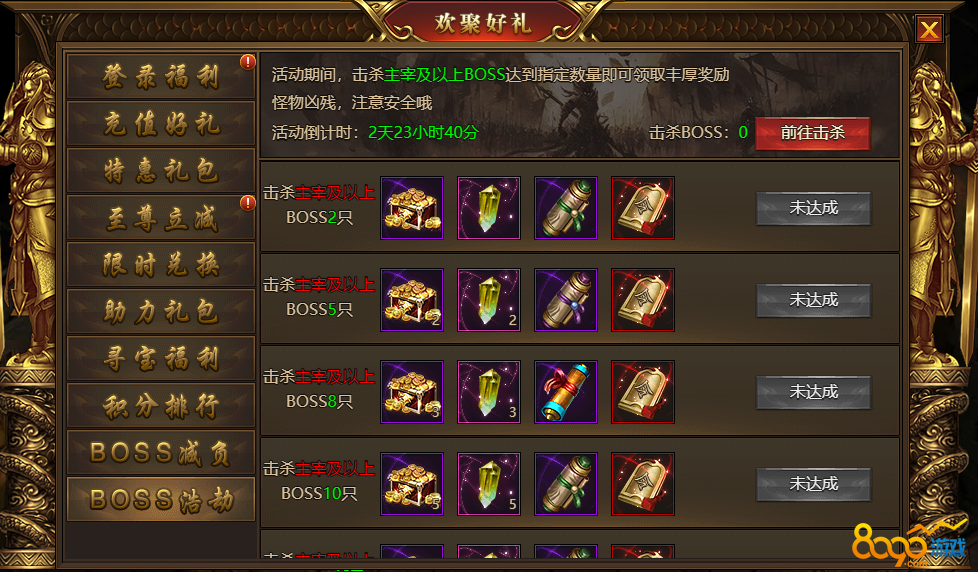Switch to 充值好礼 tab
This screenshot has height=572, width=978.
[161, 124]
